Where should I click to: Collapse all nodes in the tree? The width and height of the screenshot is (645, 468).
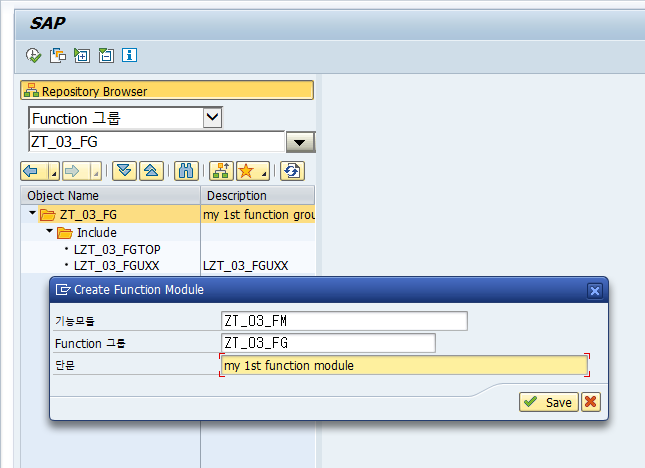(x=151, y=171)
